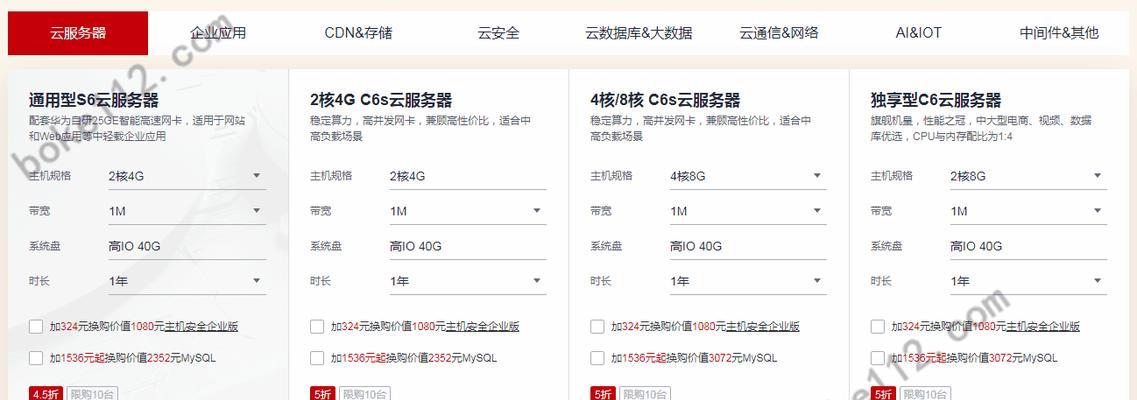Screen dimensions: 1137x400
Task: Switch to 云数据库&大数据 tab
Action: (x=639, y=33)
